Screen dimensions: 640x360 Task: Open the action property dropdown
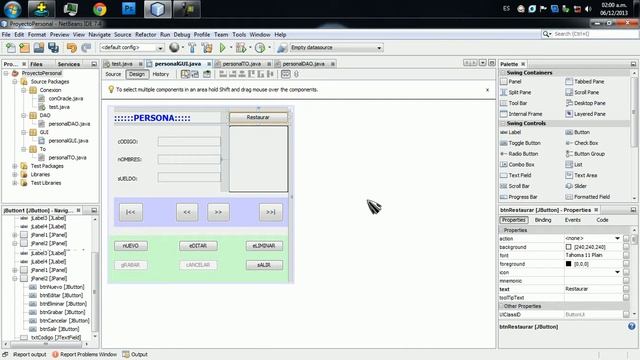(x=617, y=238)
